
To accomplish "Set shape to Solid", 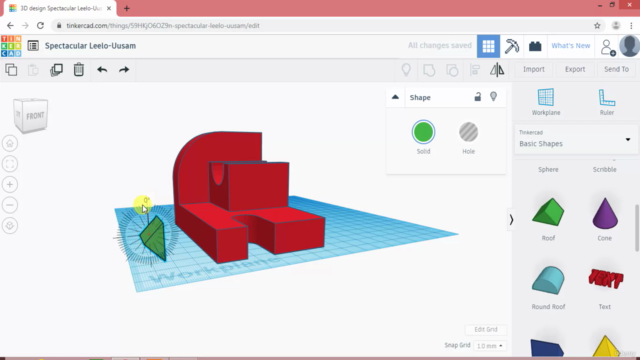I will 423,132.
